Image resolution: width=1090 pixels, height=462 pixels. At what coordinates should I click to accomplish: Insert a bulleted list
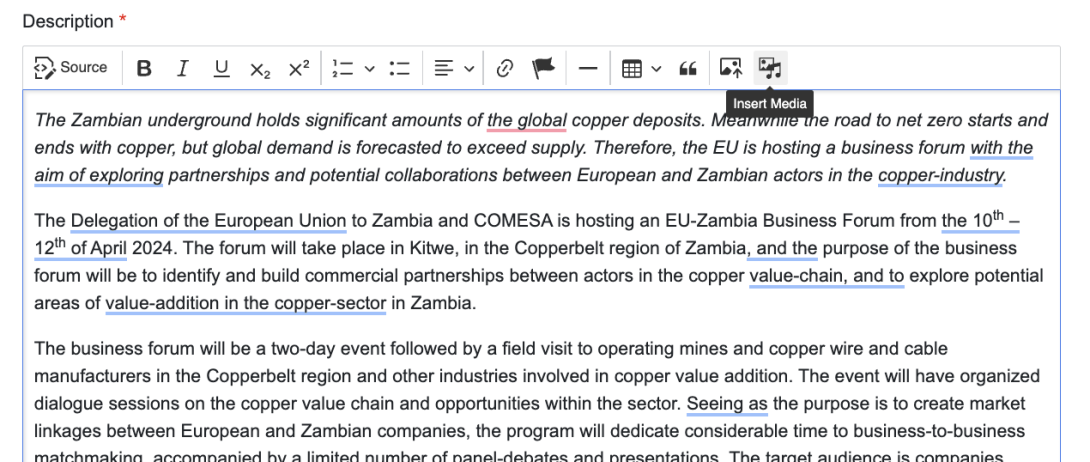coord(400,68)
